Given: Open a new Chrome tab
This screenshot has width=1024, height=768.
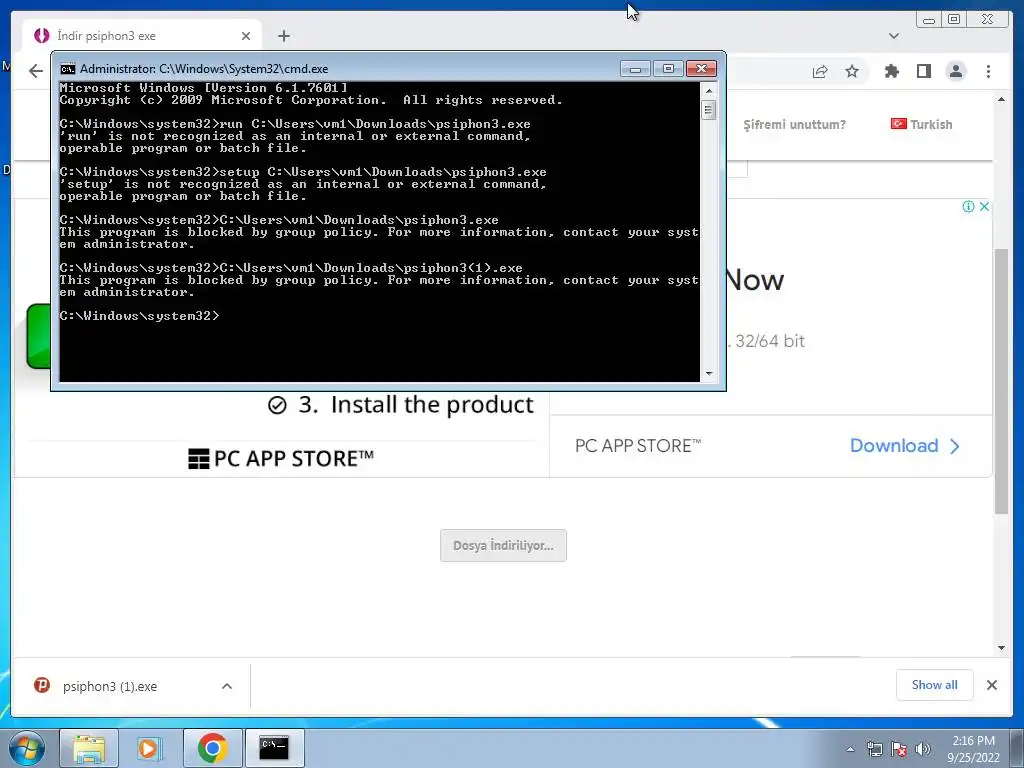Looking at the screenshot, I should click(x=283, y=36).
